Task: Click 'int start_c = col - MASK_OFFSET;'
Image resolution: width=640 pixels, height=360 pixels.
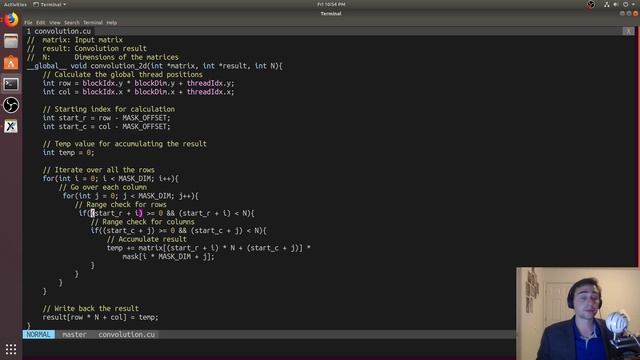Action: pos(107,127)
